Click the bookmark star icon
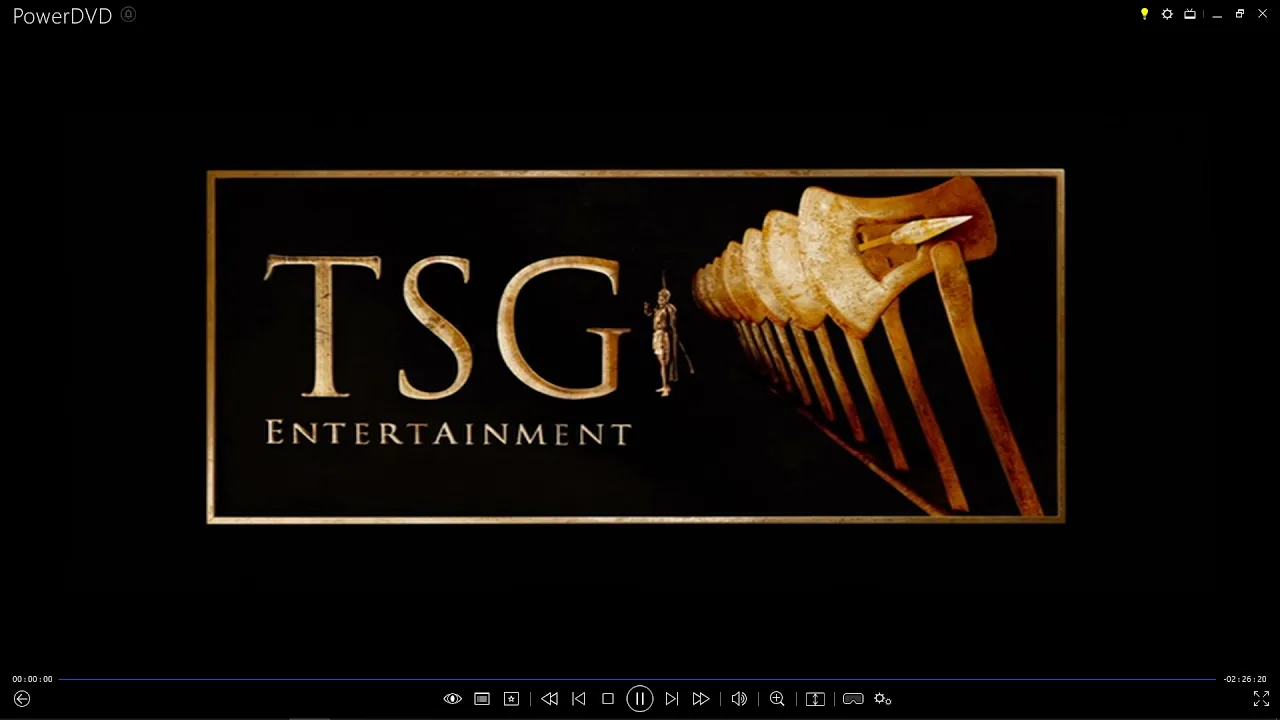 click(511, 699)
